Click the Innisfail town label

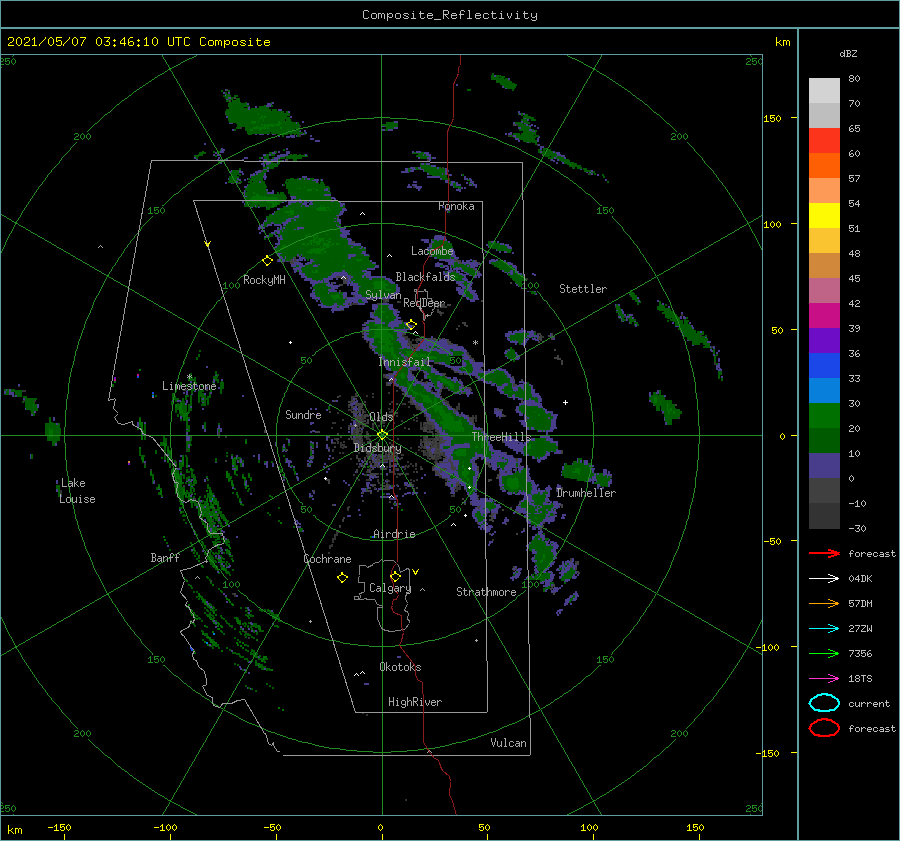tap(404, 362)
